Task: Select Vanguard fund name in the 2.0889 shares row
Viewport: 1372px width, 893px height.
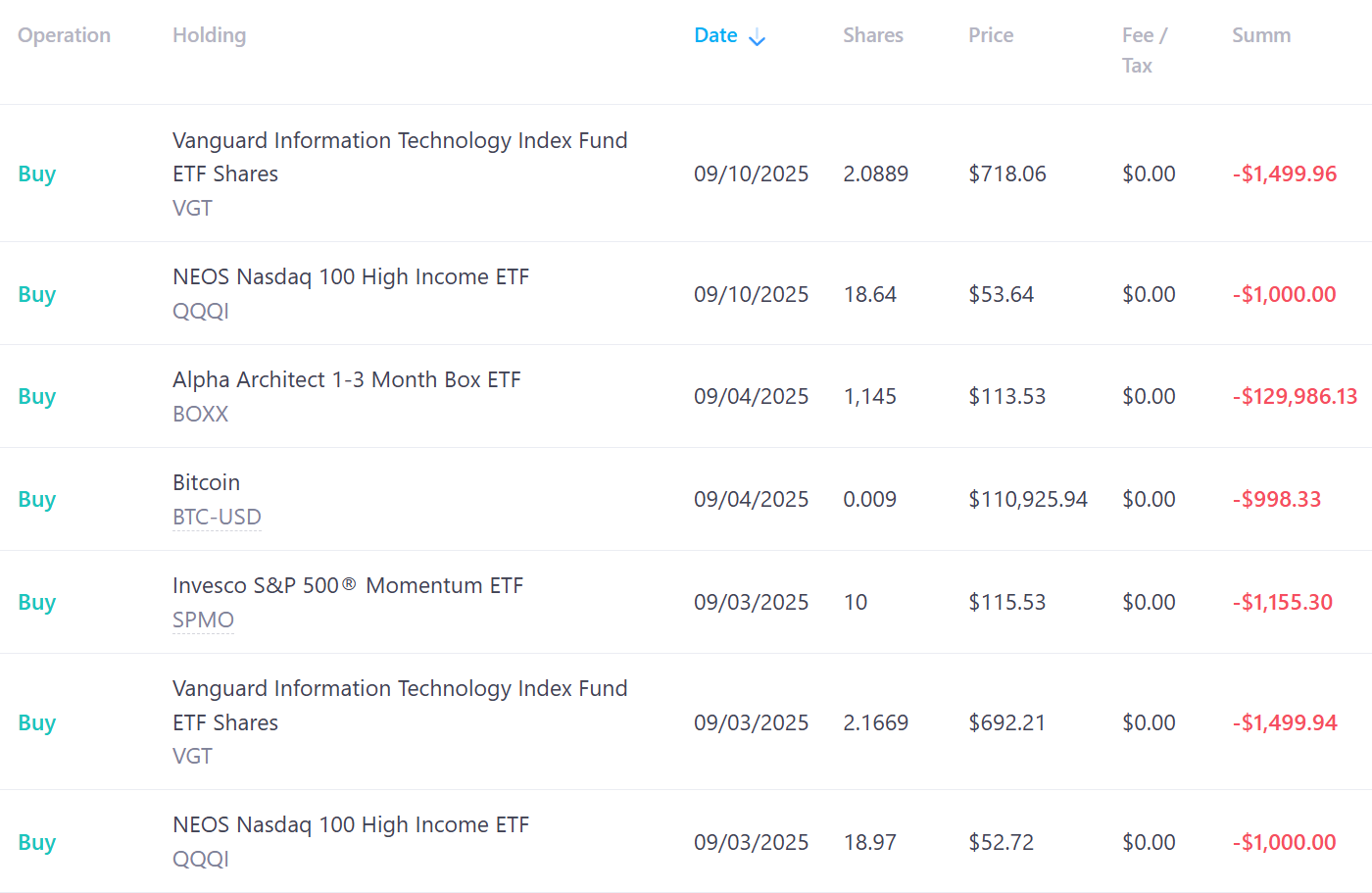Action: point(400,157)
